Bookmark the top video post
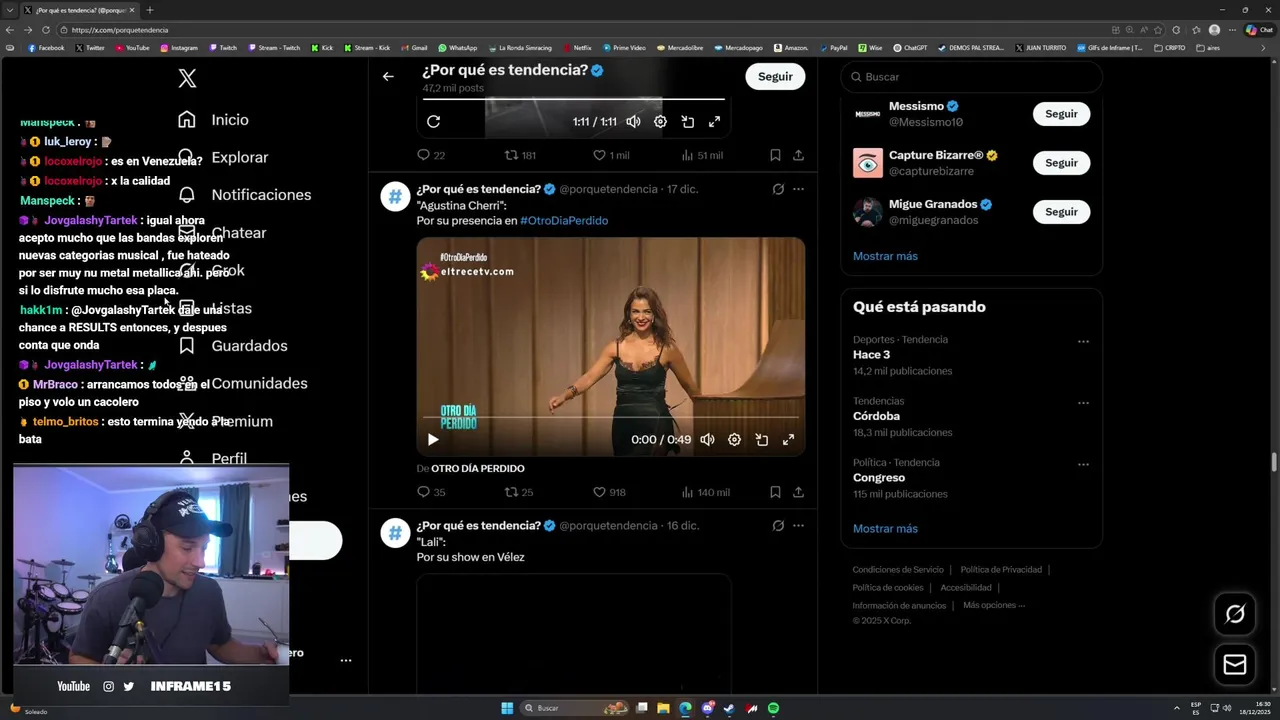Image resolution: width=1280 pixels, height=720 pixels. tap(775, 155)
